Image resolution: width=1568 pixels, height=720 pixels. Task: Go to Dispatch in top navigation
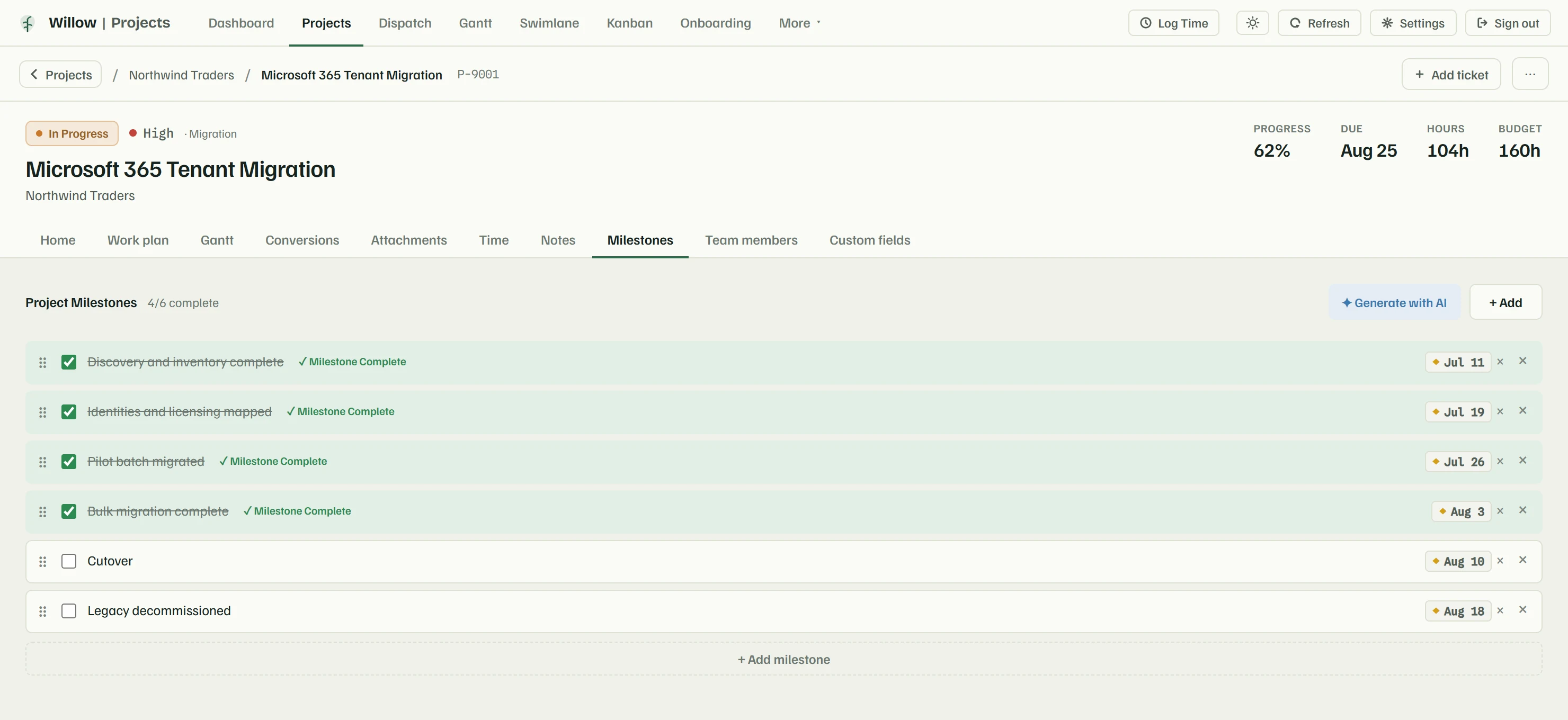tap(405, 23)
